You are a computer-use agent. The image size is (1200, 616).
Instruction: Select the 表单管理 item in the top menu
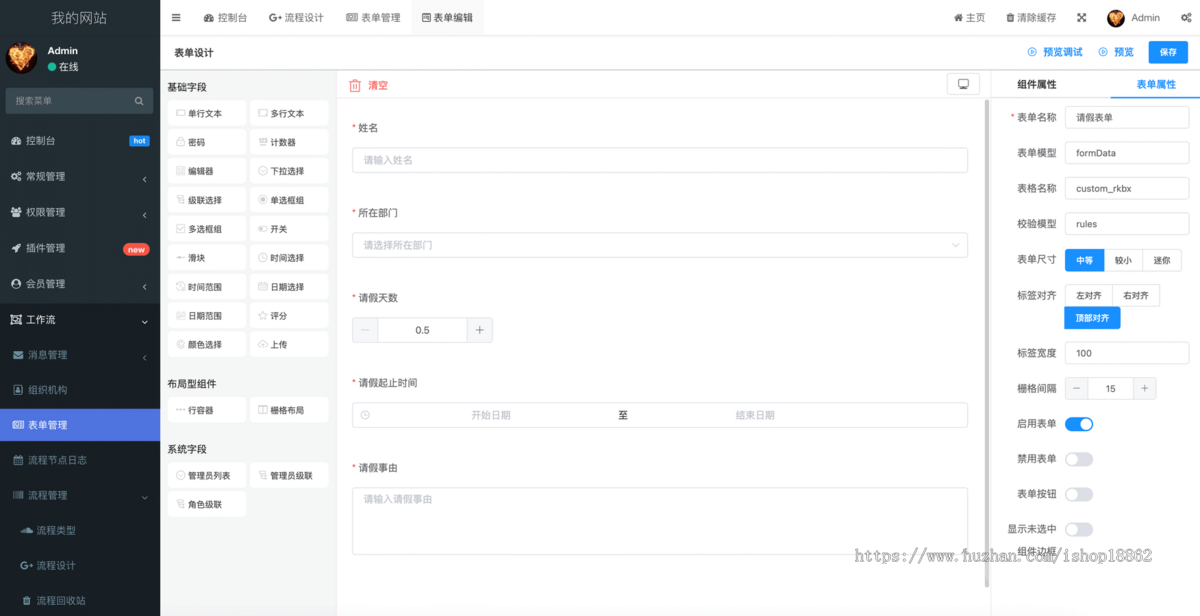pos(372,17)
